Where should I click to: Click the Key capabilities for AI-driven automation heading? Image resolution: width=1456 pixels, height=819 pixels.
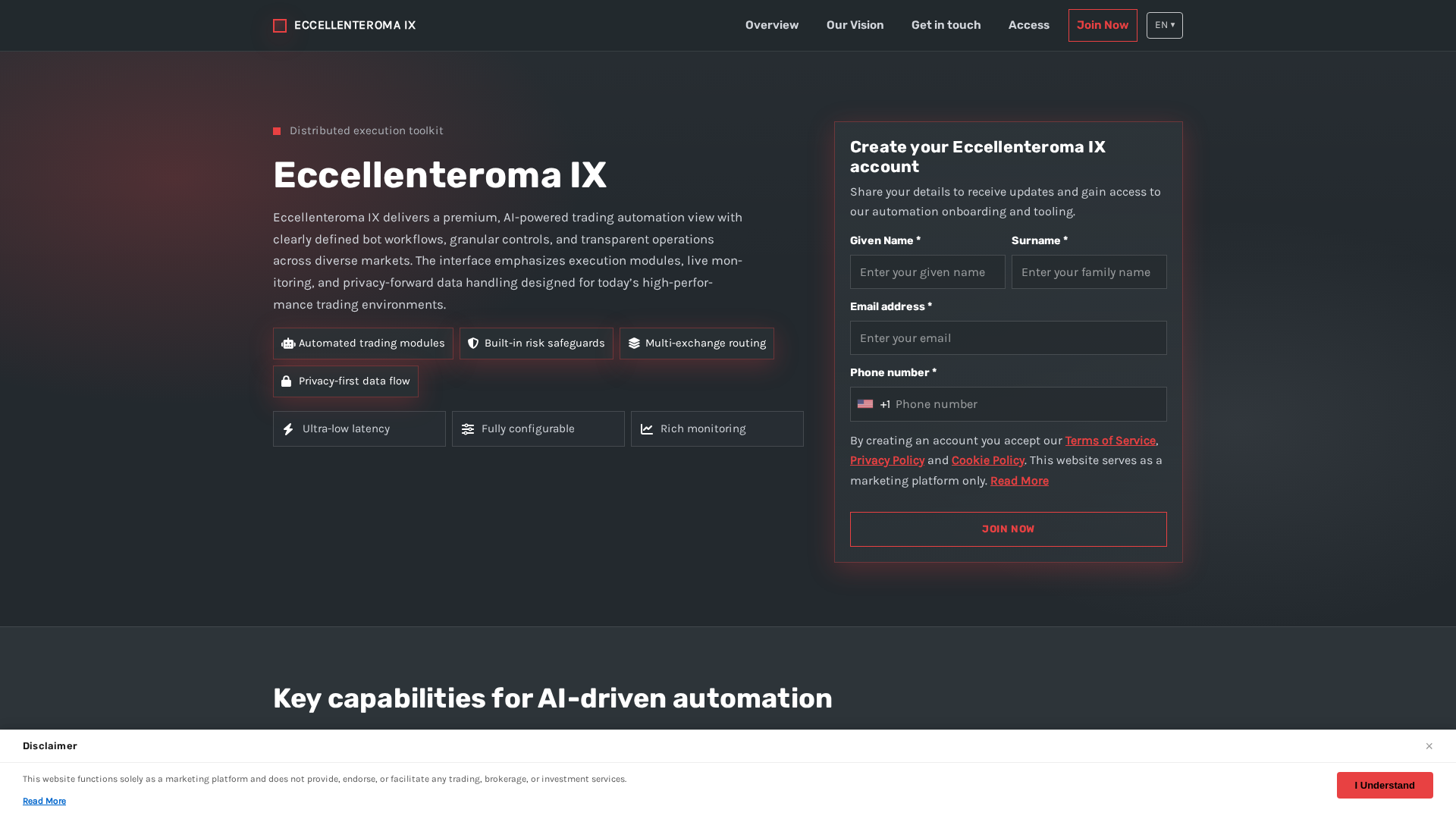pos(553,698)
